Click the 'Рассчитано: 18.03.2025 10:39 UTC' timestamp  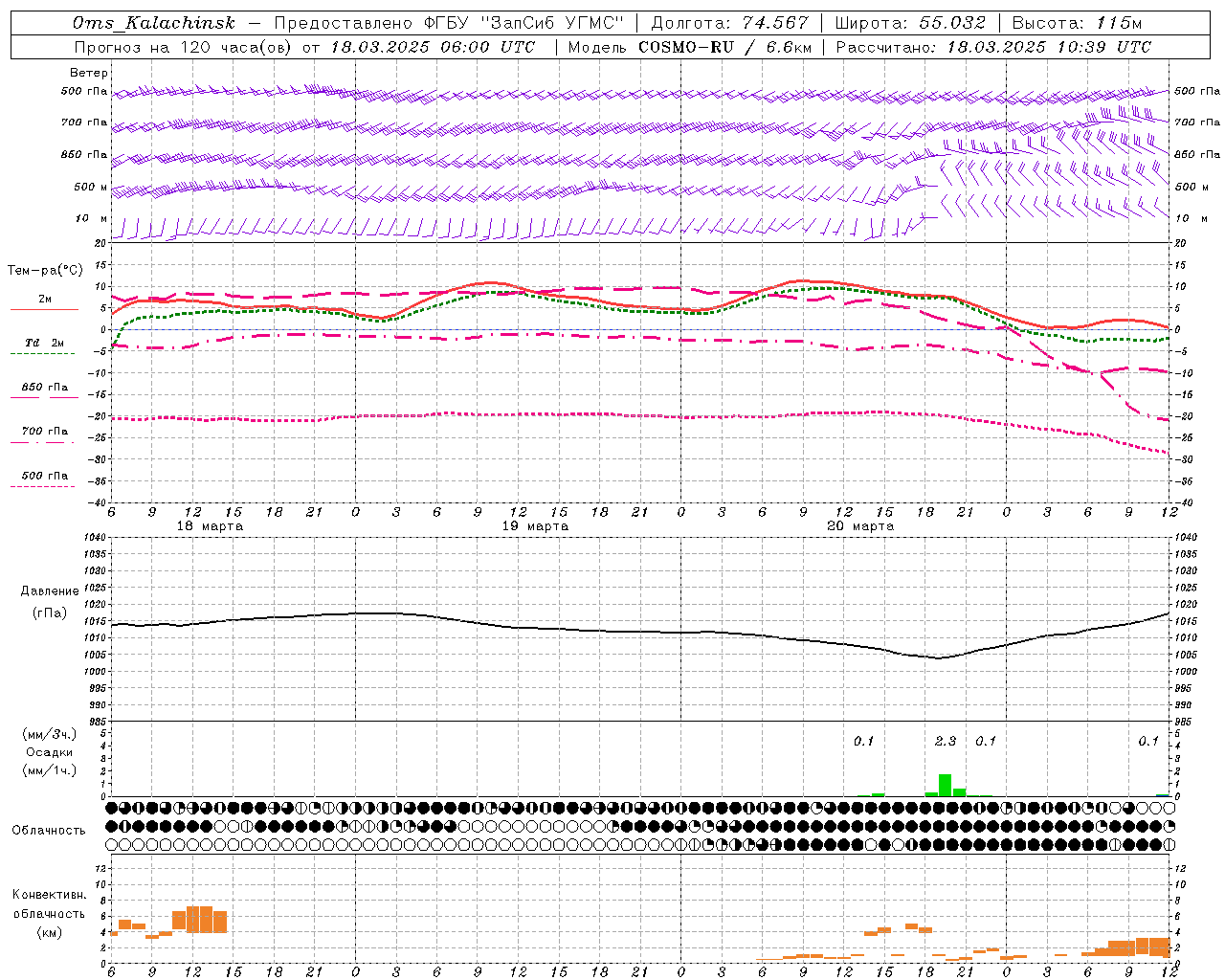993,47
